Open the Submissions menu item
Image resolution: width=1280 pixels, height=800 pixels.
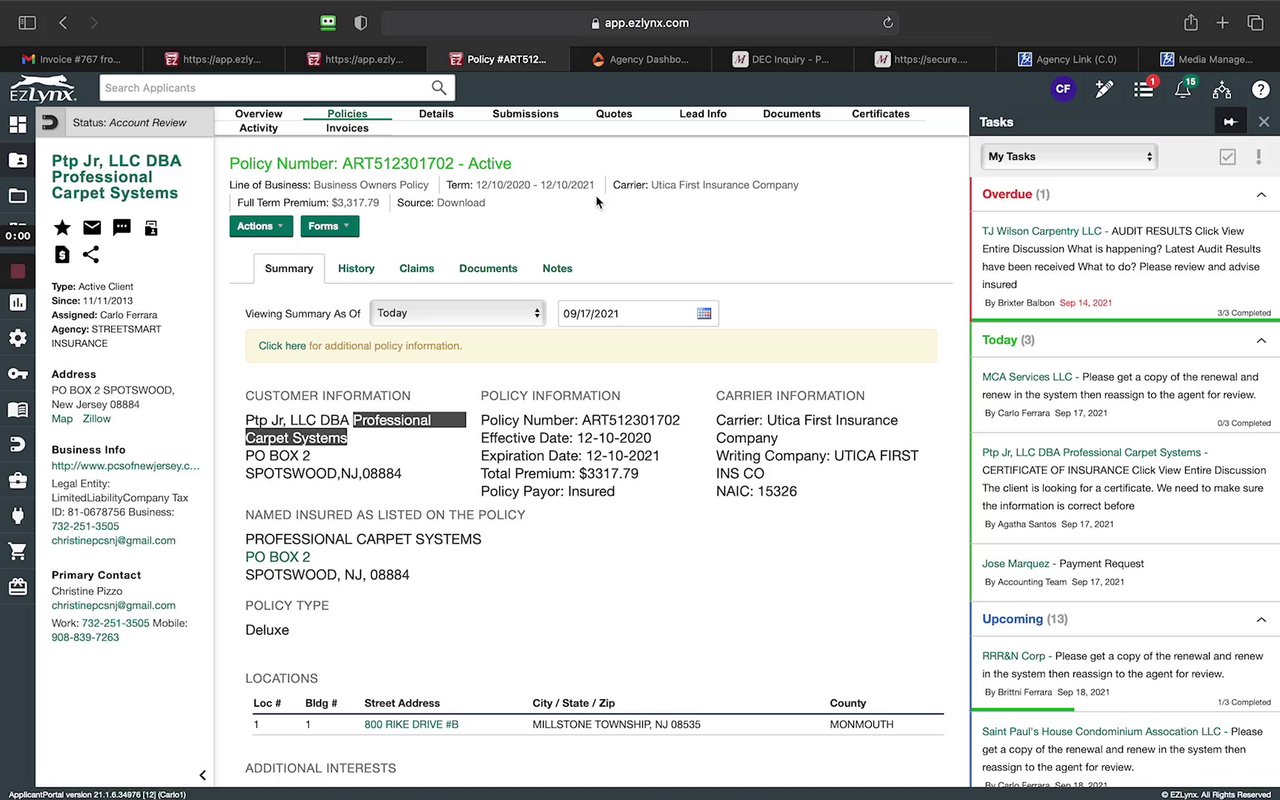coord(525,114)
